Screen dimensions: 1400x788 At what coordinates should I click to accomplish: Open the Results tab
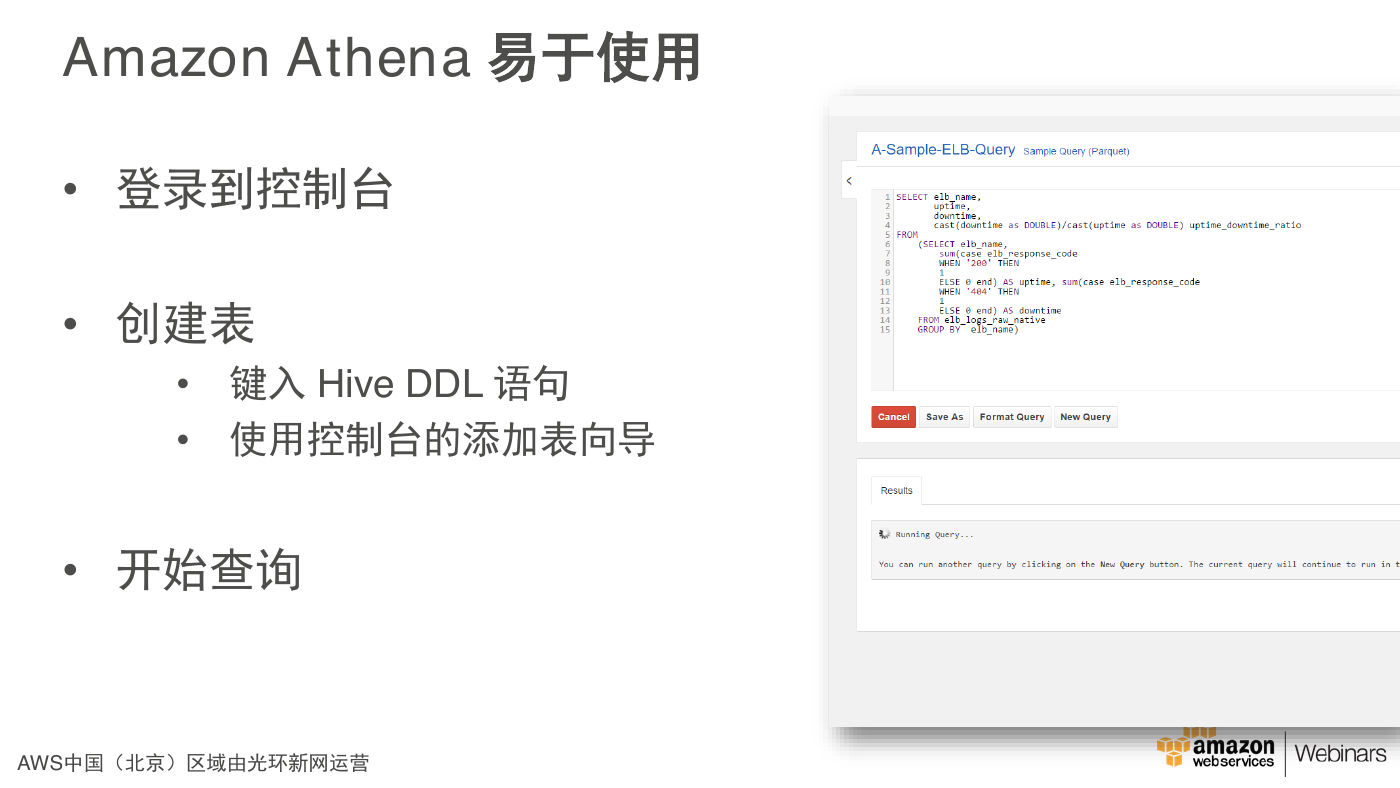[896, 490]
